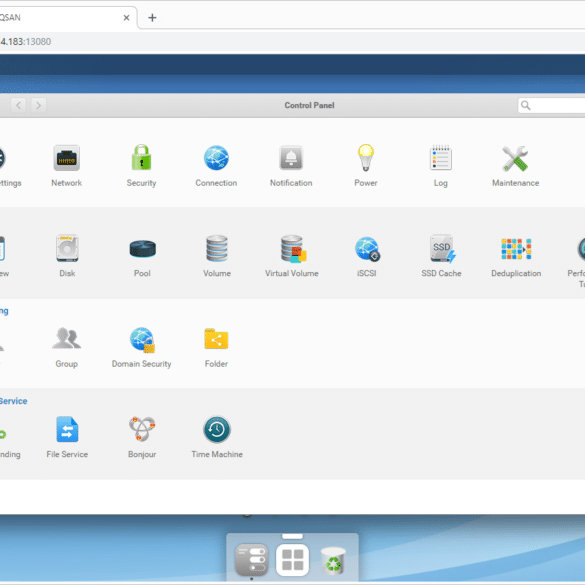This screenshot has height=585, width=585.
Task: Open the Group users icon
Action: (x=66, y=338)
